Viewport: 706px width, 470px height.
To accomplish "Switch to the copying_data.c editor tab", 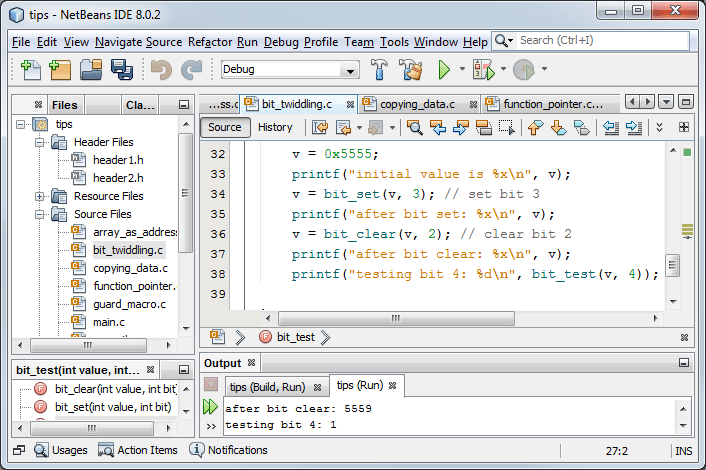I will (417, 104).
